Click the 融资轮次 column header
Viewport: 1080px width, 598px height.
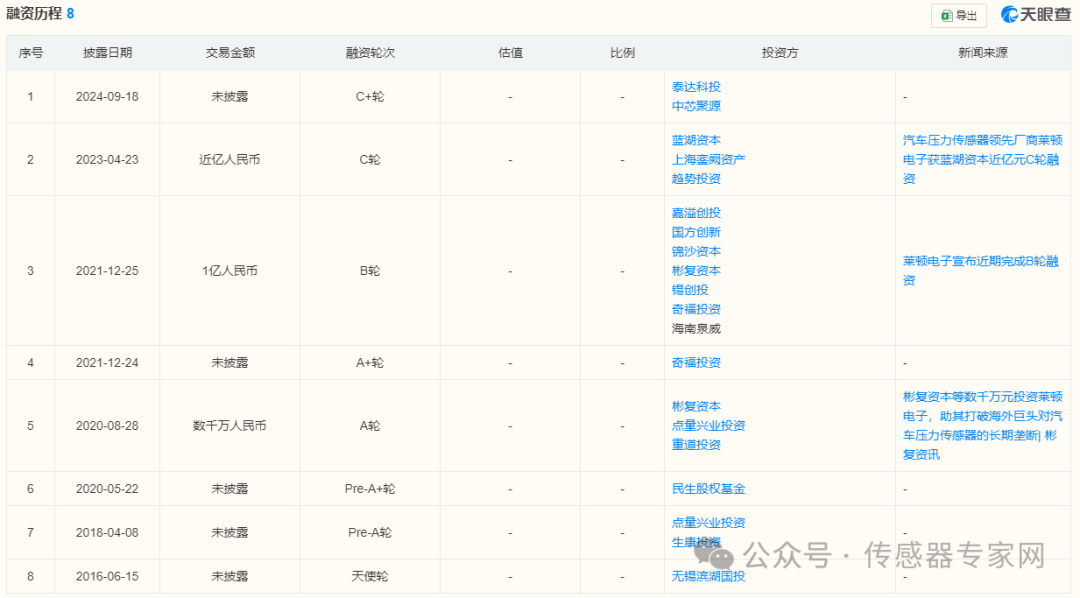[370, 53]
